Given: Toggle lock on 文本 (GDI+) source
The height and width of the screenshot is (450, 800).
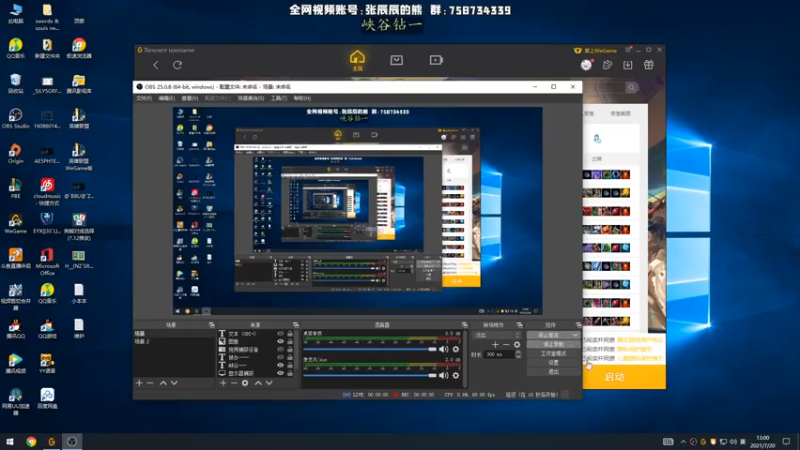Looking at the screenshot, I should pyautogui.click(x=290, y=334).
